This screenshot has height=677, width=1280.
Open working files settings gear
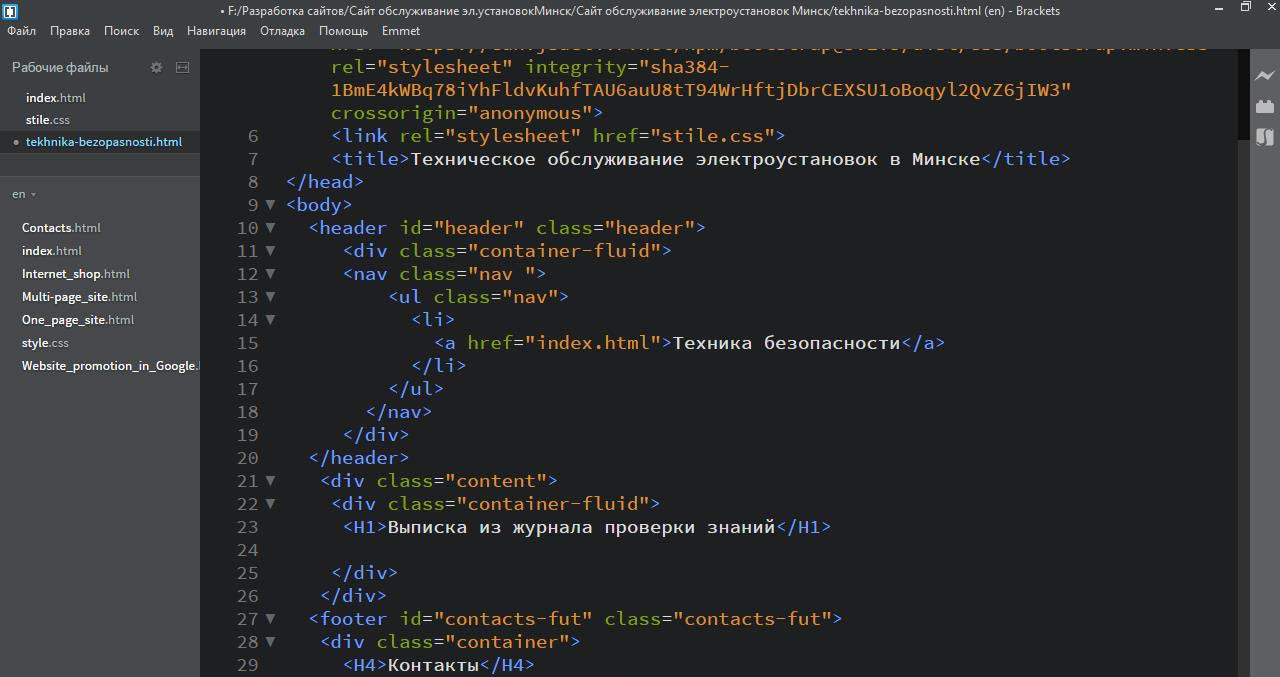coord(156,67)
